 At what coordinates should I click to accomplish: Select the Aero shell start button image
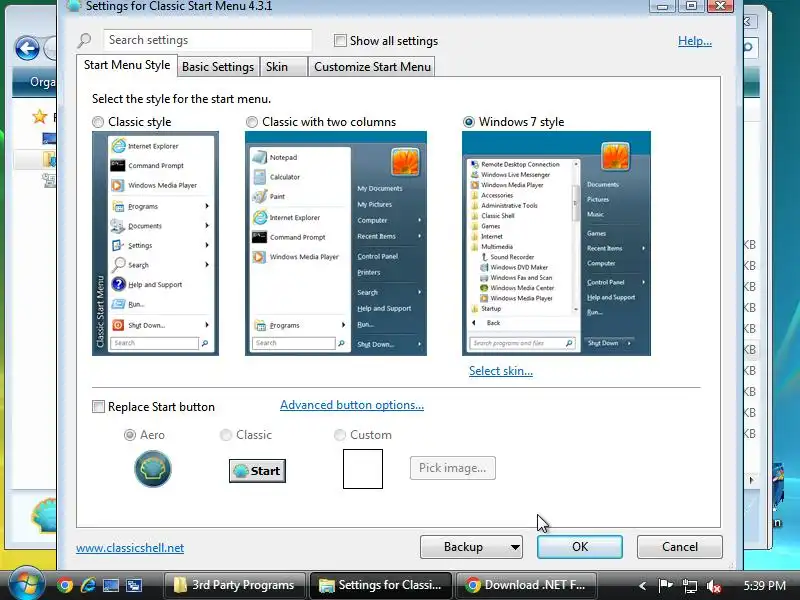(x=153, y=469)
